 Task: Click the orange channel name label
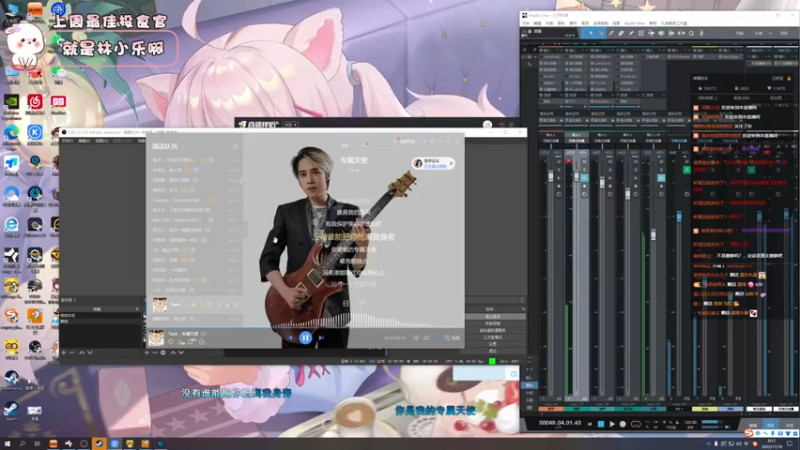pos(551,409)
